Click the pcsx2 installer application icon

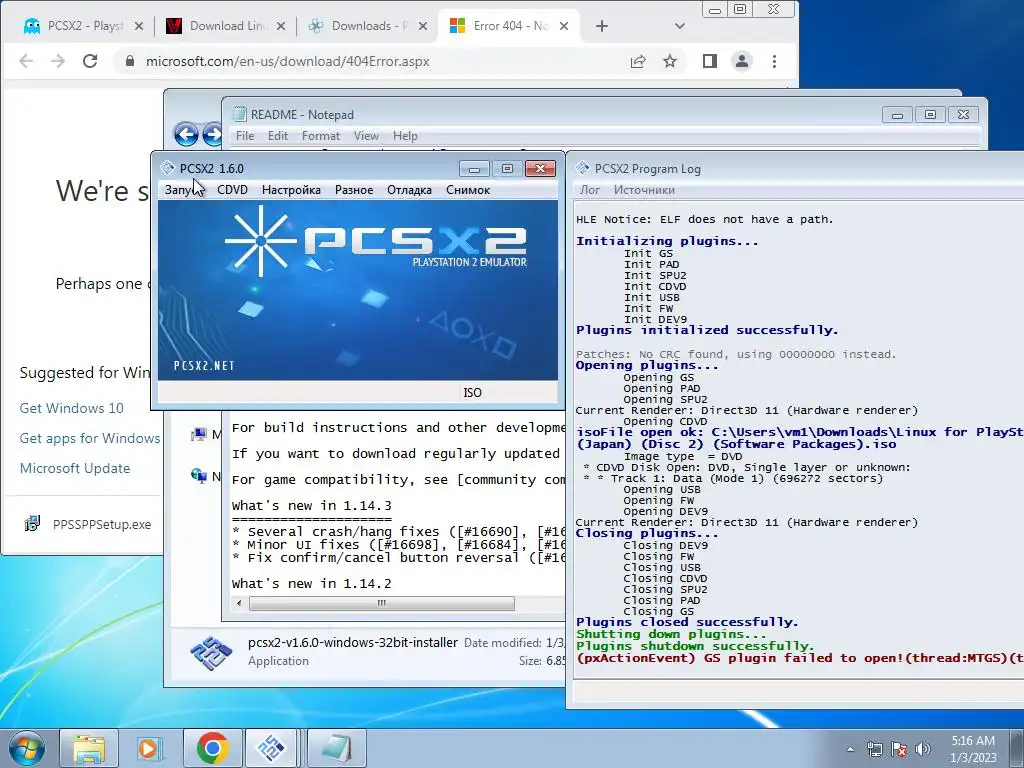click(211, 652)
